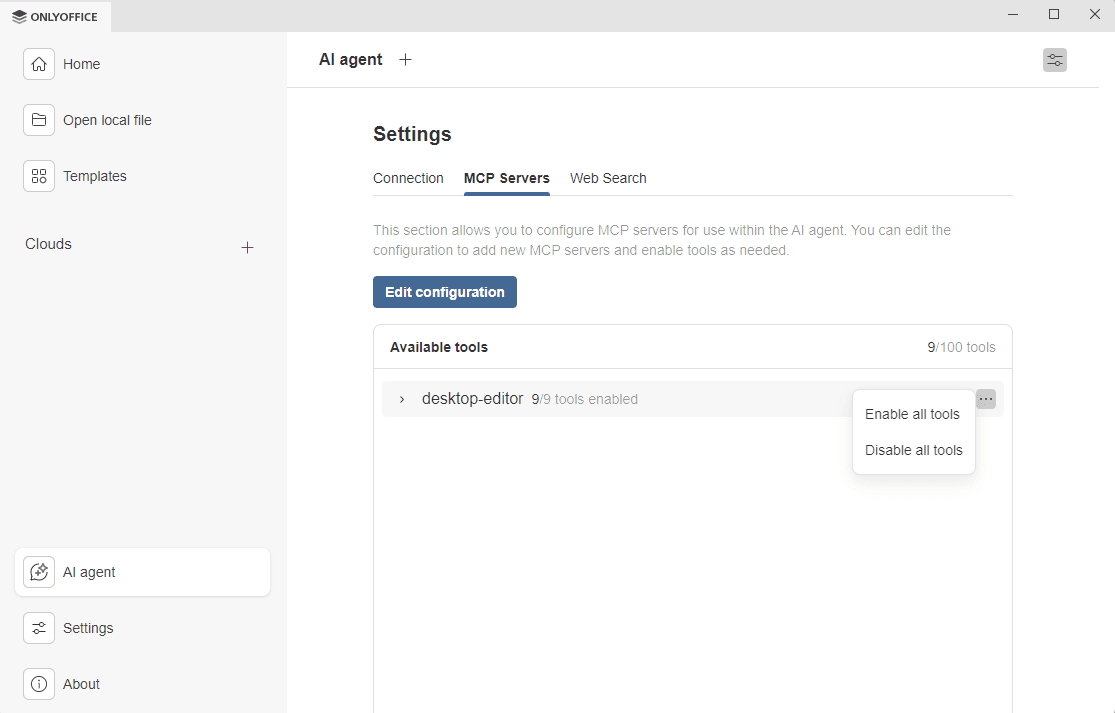Image resolution: width=1115 pixels, height=713 pixels.
Task: Switch to the Connection tab
Action: pyautogui.click(x=408, y=178)
